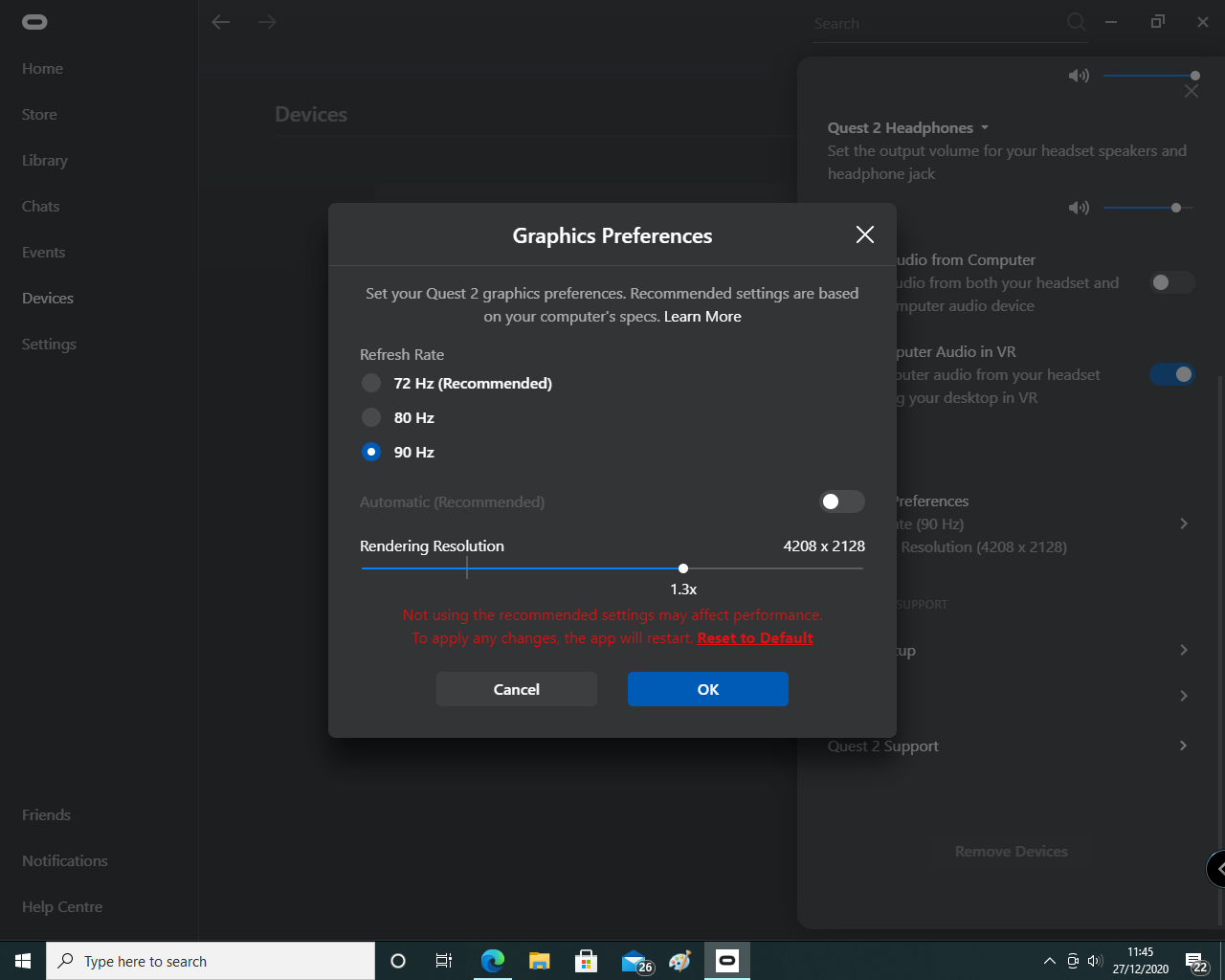Viewport: 1225px width, 980px height.
Task: Select the 72 Hz refresh rate
Action: tap(371, 383)
